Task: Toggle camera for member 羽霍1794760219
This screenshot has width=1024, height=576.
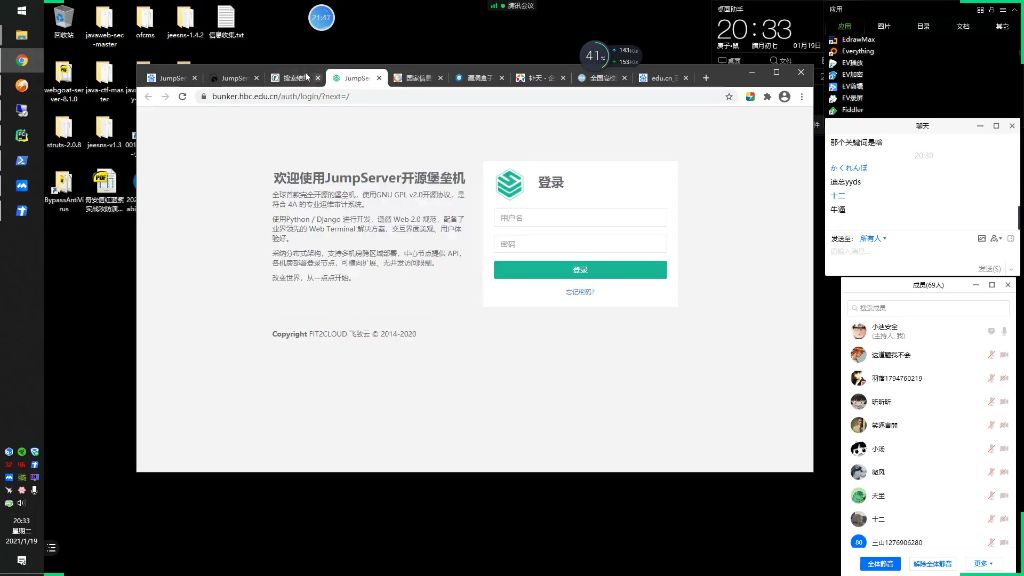Action: pyautogui.click(x=1004, y=378)
